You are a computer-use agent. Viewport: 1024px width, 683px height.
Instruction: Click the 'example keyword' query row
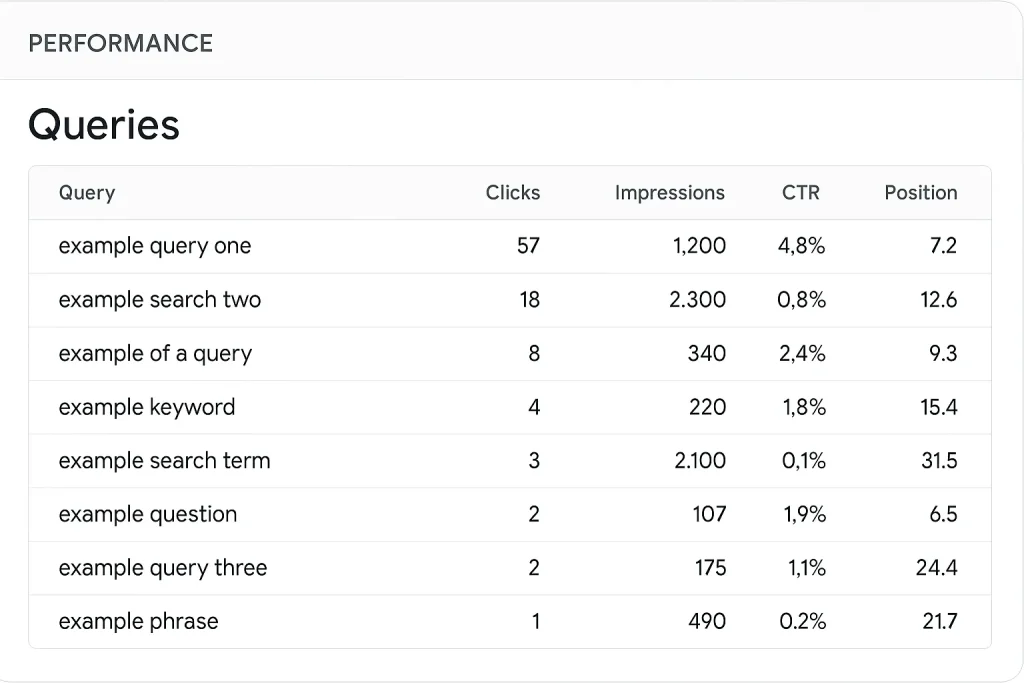click(x=146, y=407)
